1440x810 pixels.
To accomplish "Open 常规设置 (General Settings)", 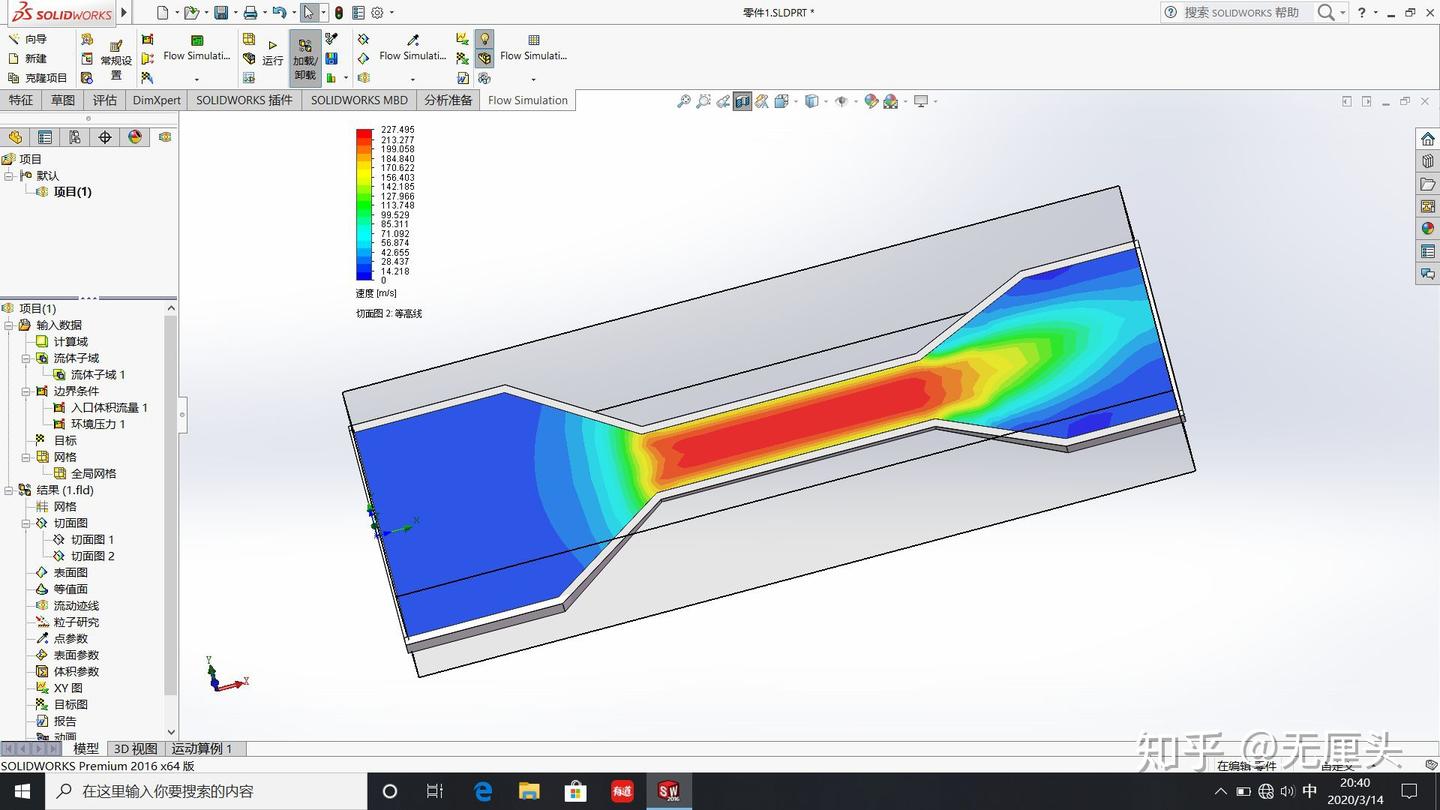I will coord(116,60).
